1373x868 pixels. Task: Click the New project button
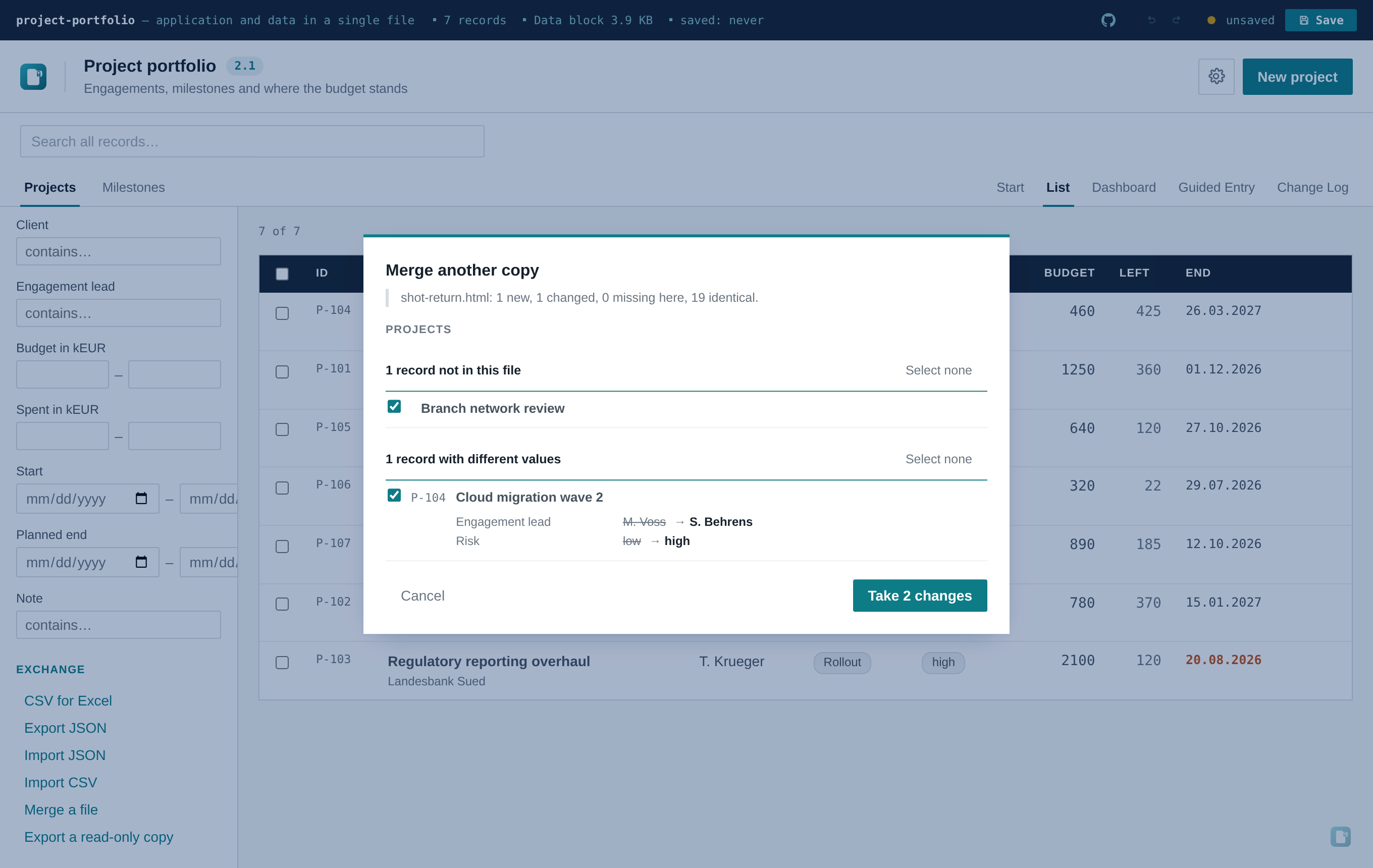pos(1297,76)
